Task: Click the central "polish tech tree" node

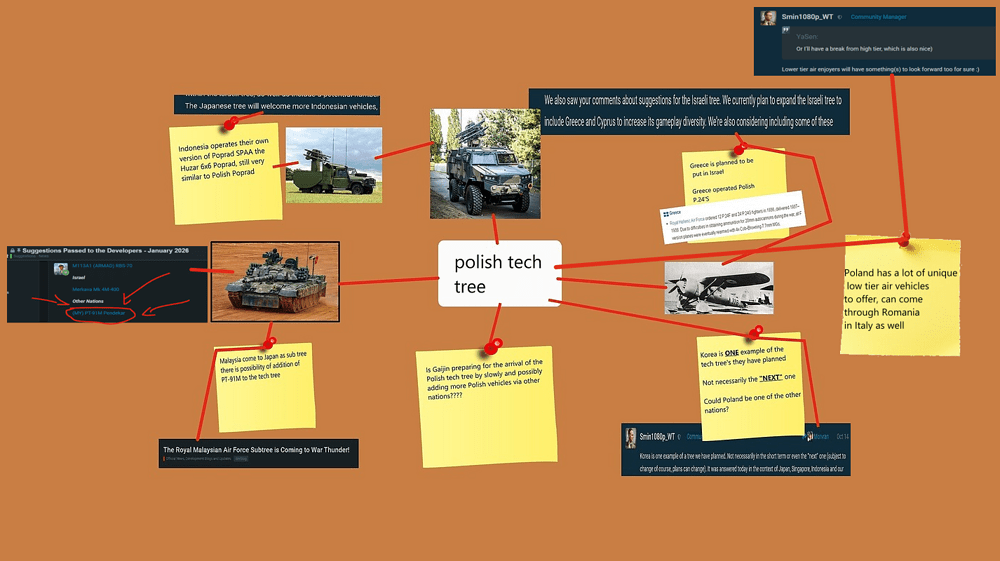Action: pyautogui.click(x=499, y=274)
